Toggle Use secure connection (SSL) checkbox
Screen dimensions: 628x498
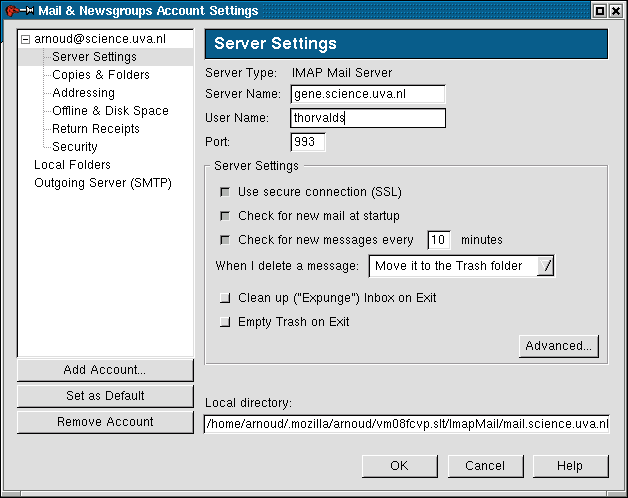[225, 192]
